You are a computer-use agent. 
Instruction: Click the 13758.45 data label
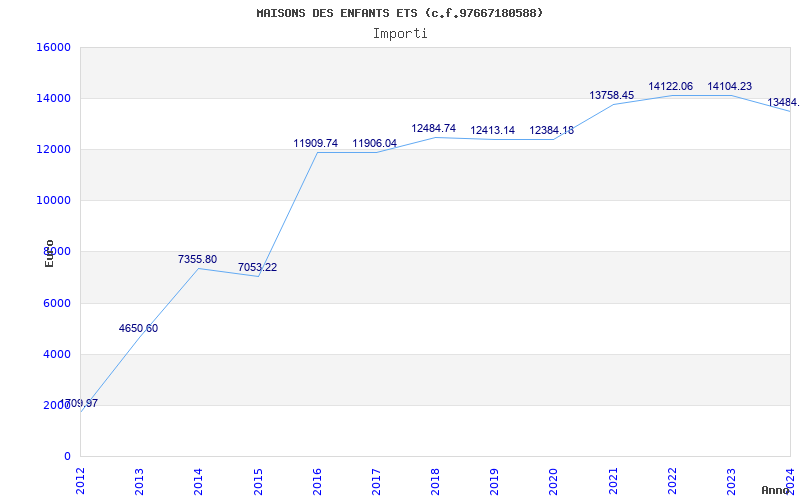(x=611, y=95)
